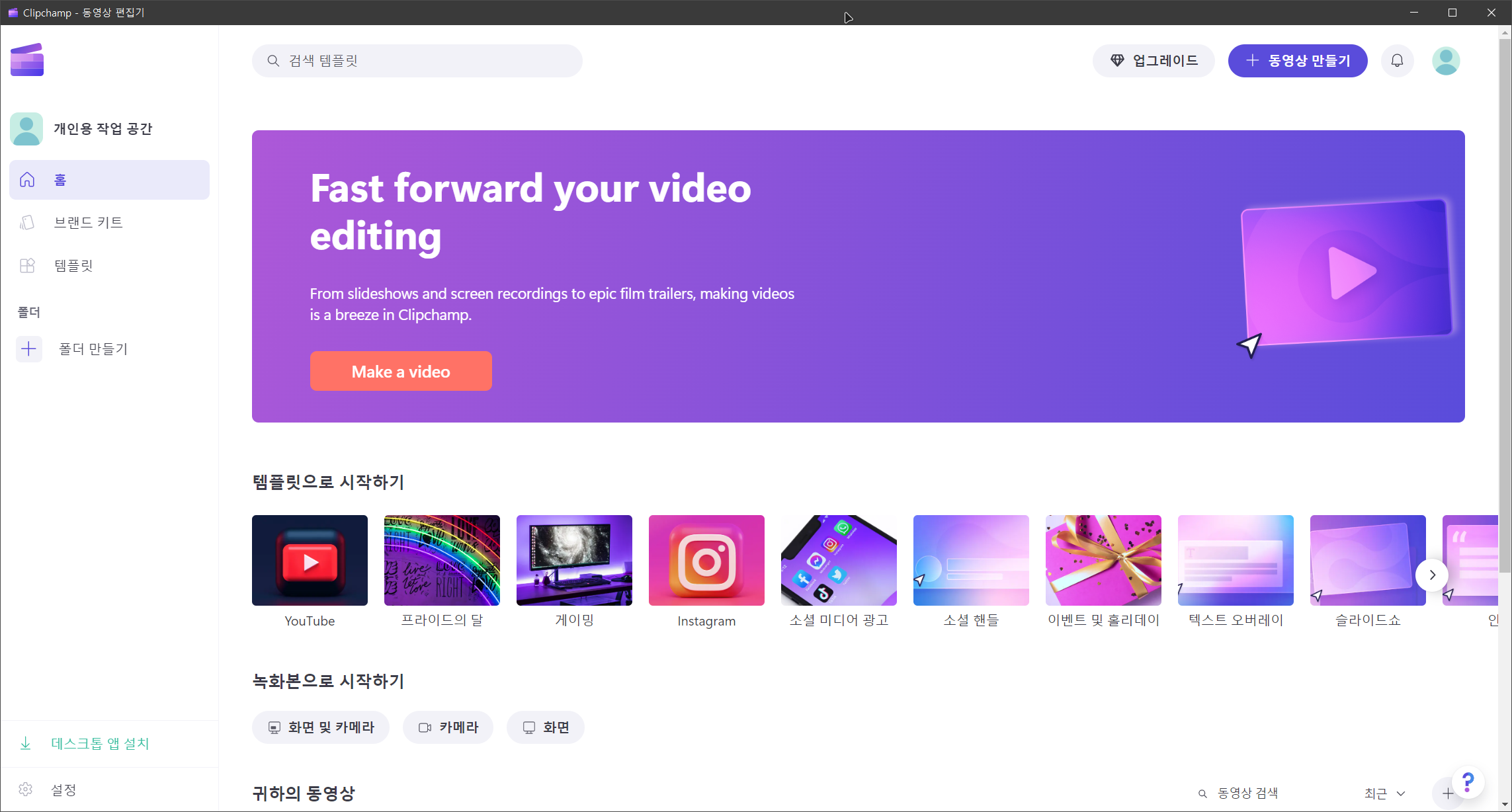Open the user profile avatar menu
The width and height of the screenshot is (1512, 812).
tap(1446, 61)
